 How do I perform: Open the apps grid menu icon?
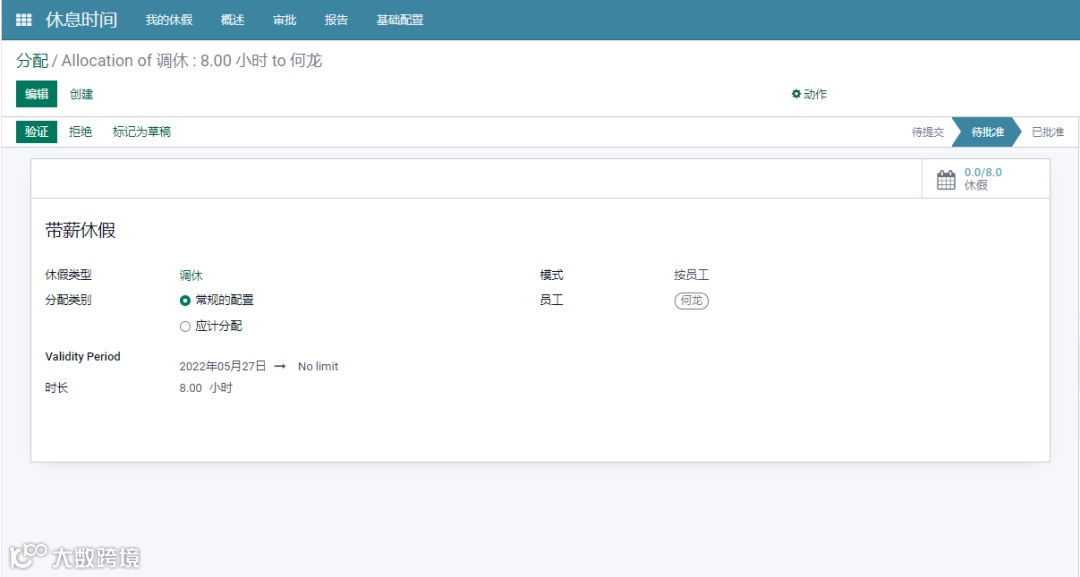coord(24,20)
